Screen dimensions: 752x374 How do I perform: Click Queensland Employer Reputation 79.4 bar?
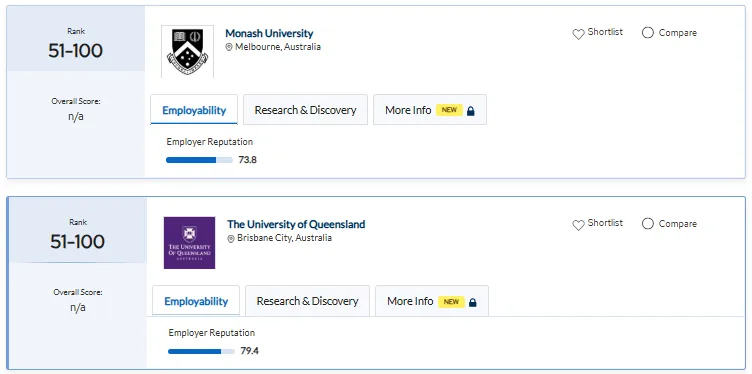coord(201,351)
